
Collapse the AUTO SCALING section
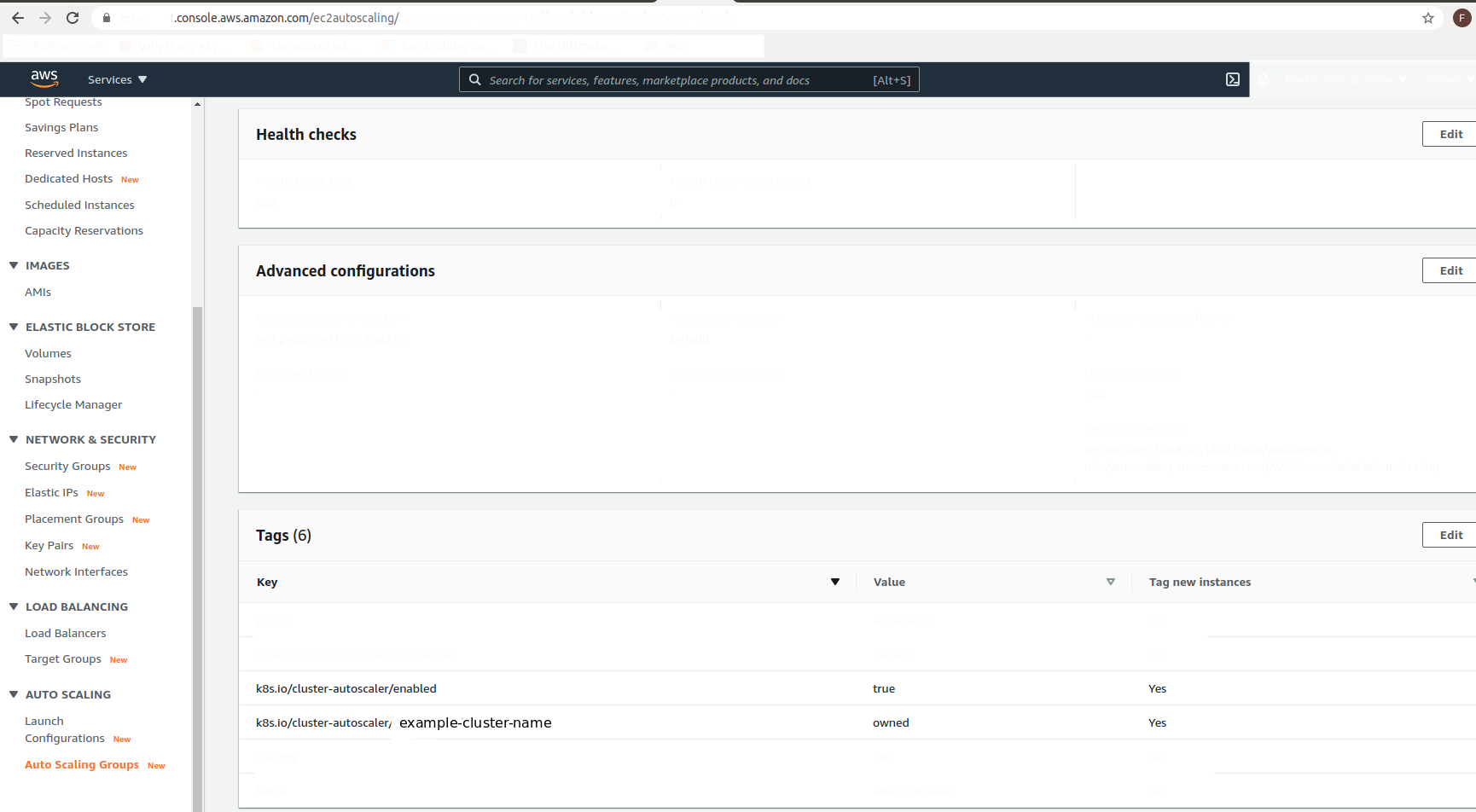[x=14, y=694]
